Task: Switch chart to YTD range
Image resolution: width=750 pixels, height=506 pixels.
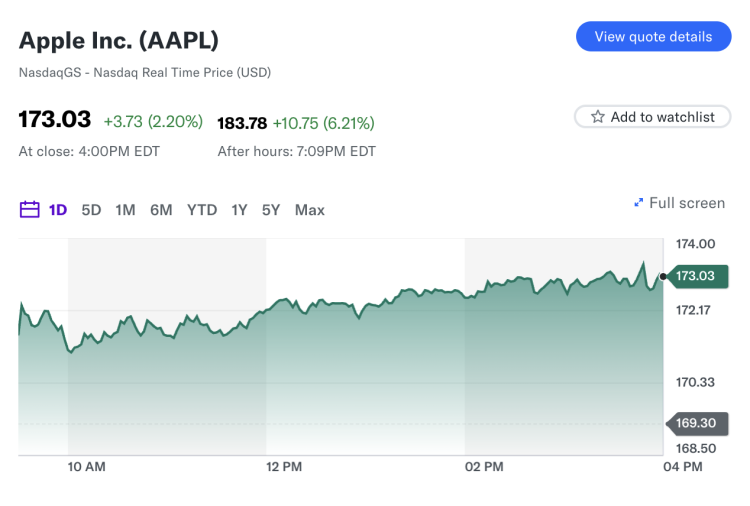Action: click(x=202, y=210)
